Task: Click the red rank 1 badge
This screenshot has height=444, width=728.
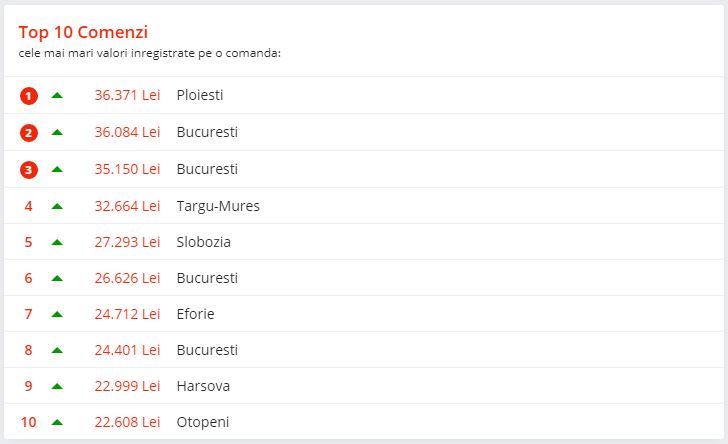Action: 28,96
